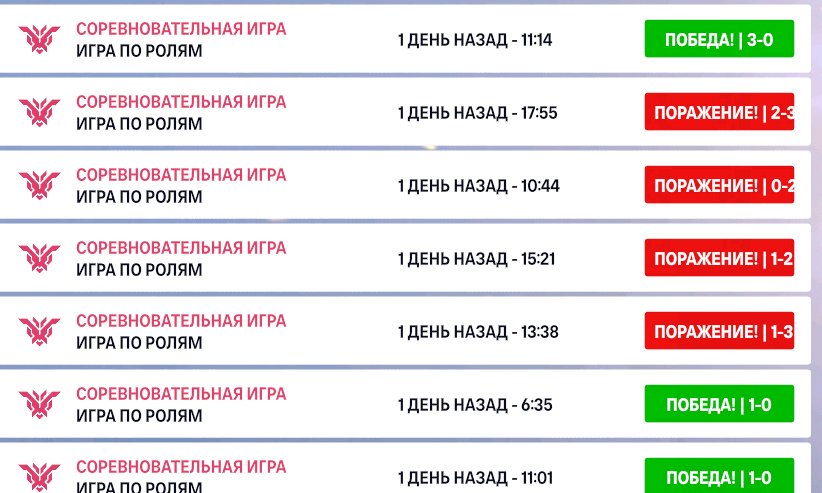The height and width of the screenshot is (493, 822).
Task: Click ПОБЕДА! 1-0 badge on 11:01 match
Action: (x=719, y=476)
